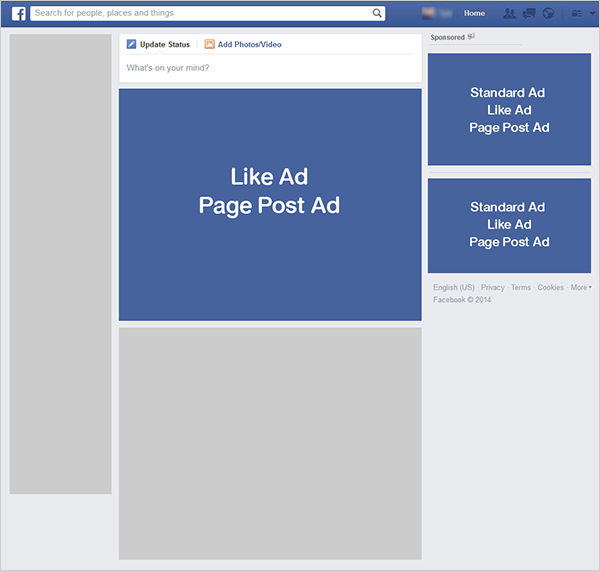Open the blurred profile picture in the top bar
The width and height of the screenshot is (600, 571).
click(x=429, y=13)
